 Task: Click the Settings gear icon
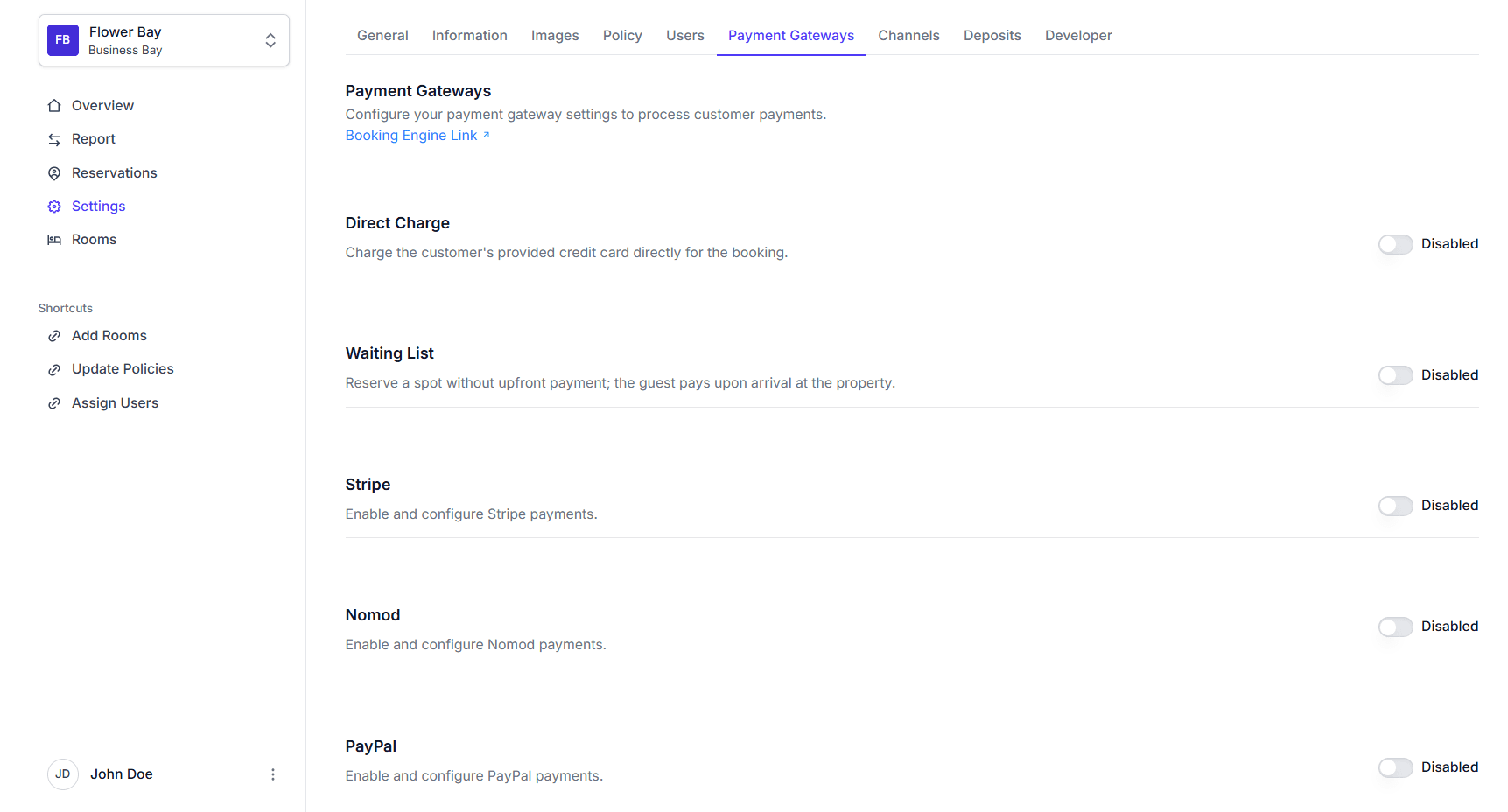point(54,206)
